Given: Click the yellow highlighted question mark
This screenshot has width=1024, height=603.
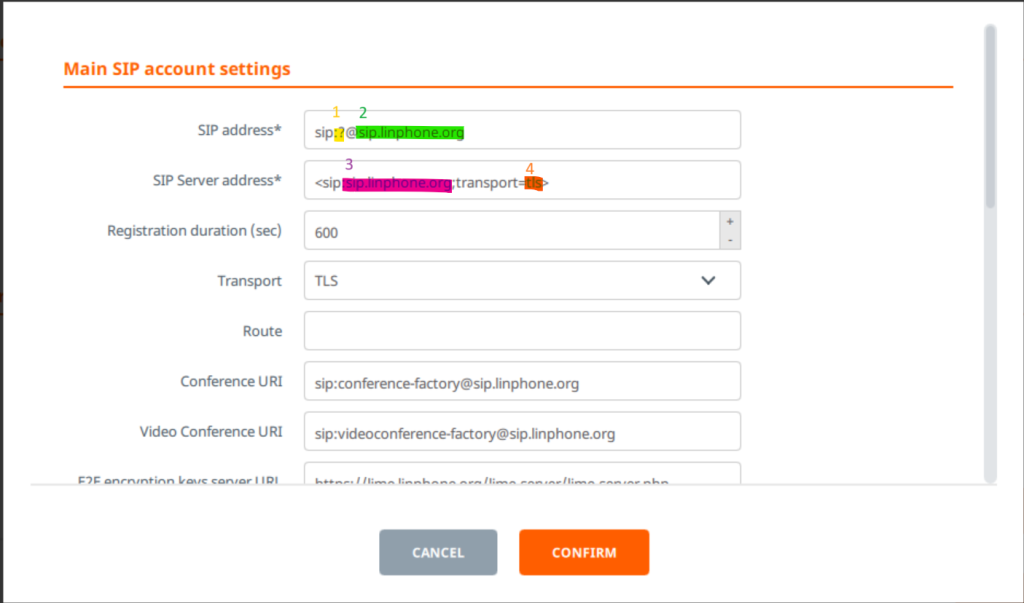Looking at the screenshot, I should [x=339, y=132].
